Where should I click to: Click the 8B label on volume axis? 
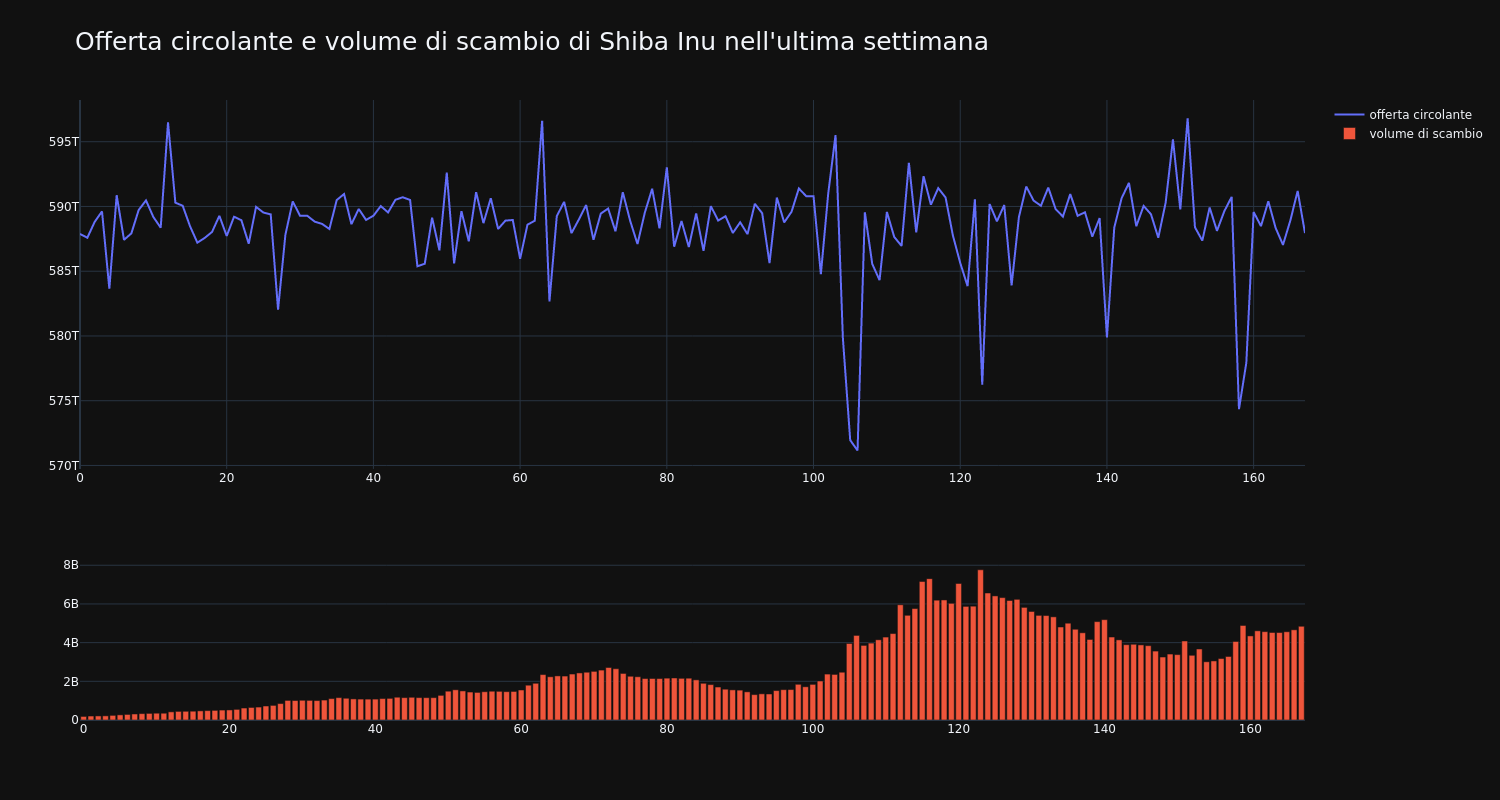tap(70, 565)
